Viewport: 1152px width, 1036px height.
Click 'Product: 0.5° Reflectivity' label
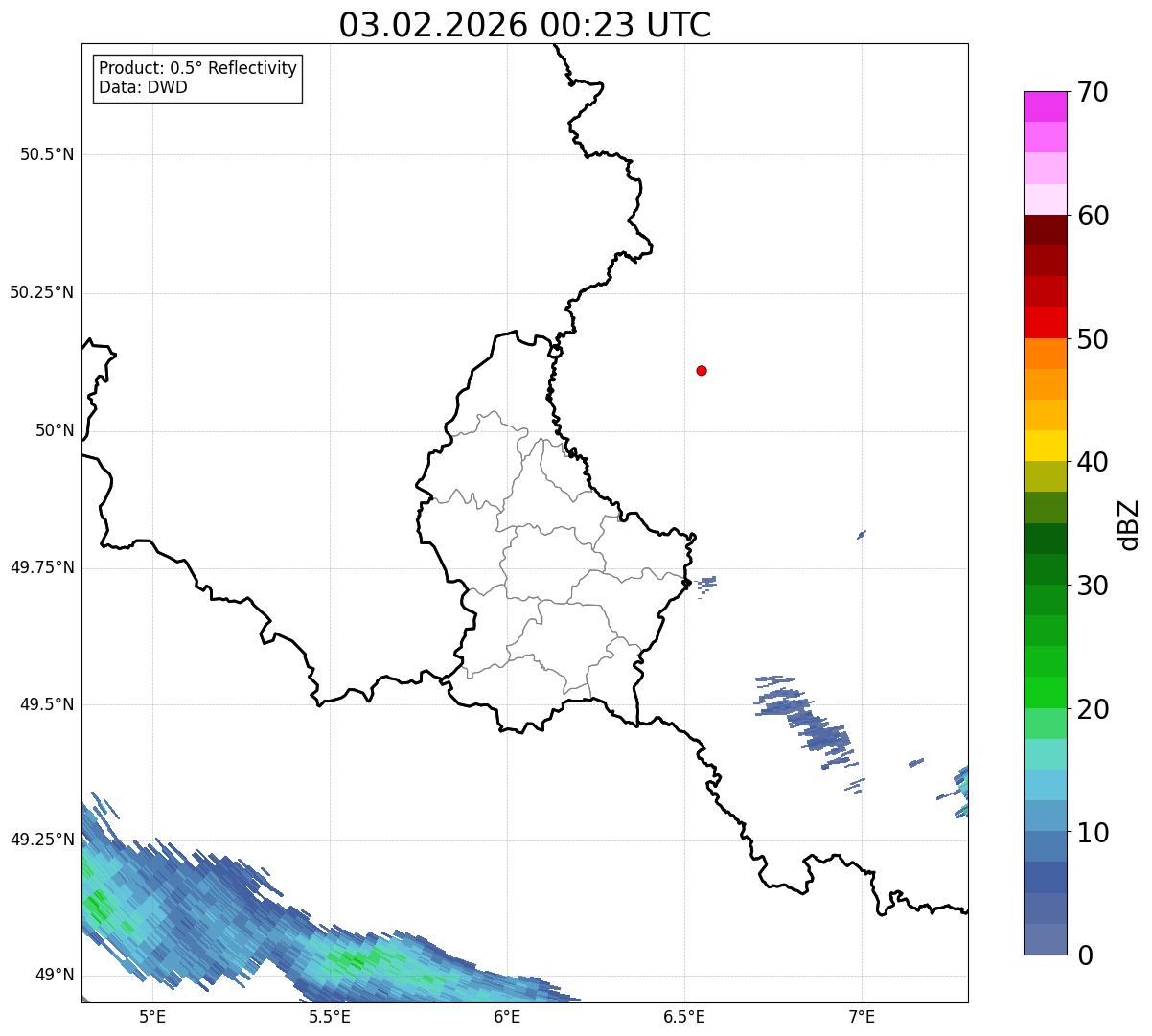coord(198,69)
